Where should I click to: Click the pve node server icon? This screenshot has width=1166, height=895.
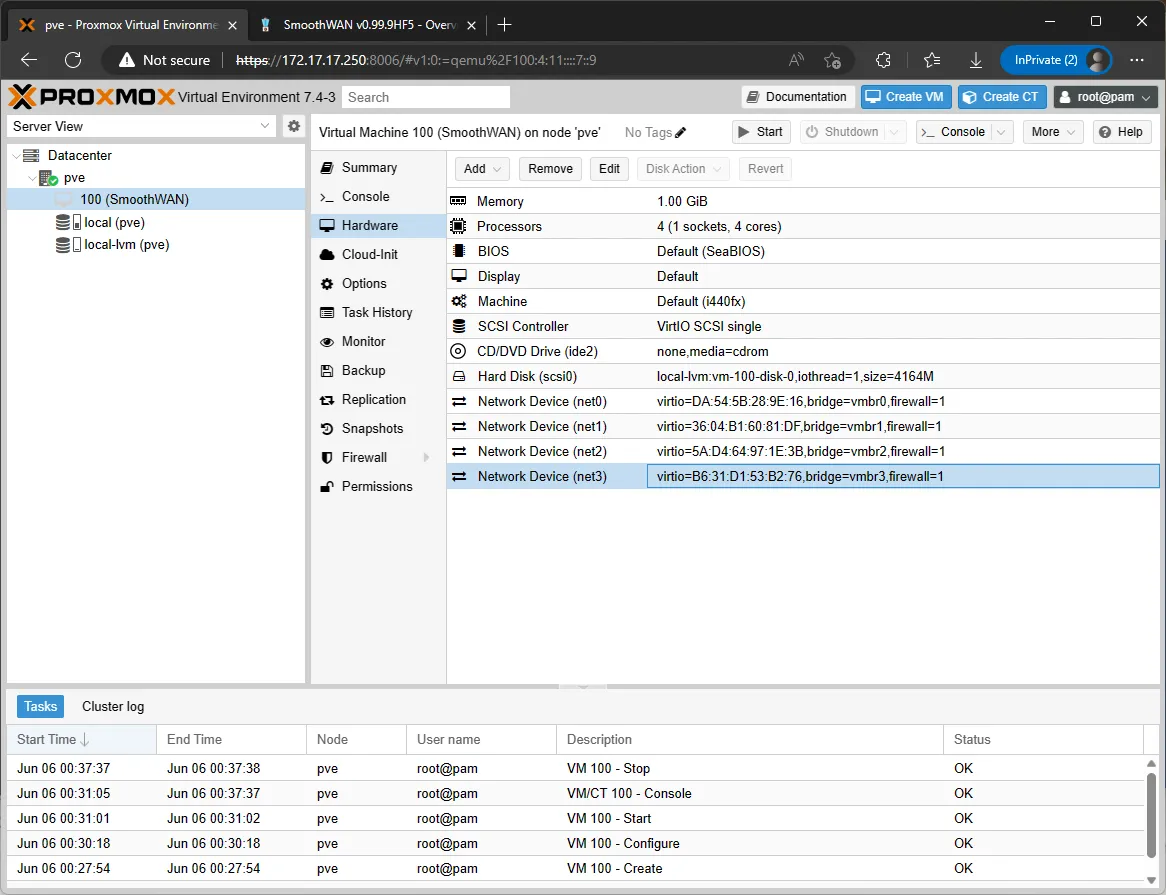[48, 178]
